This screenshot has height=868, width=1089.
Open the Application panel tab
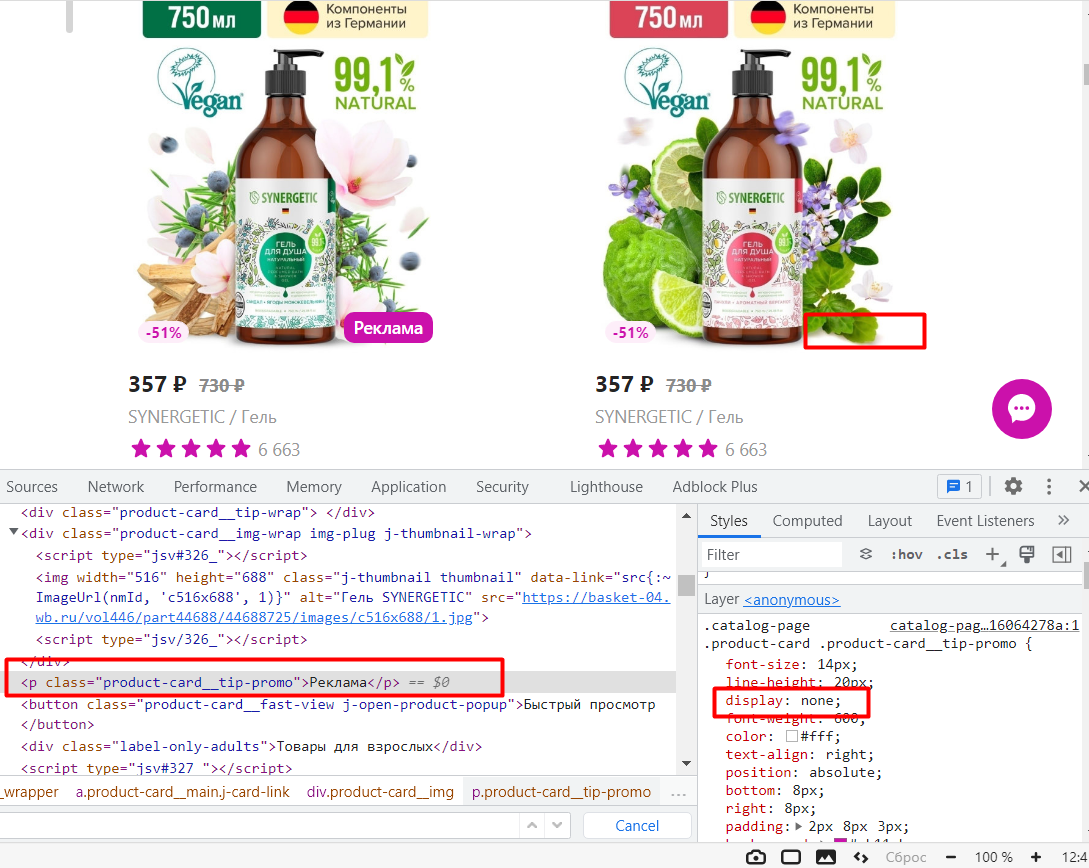(408, 487)
